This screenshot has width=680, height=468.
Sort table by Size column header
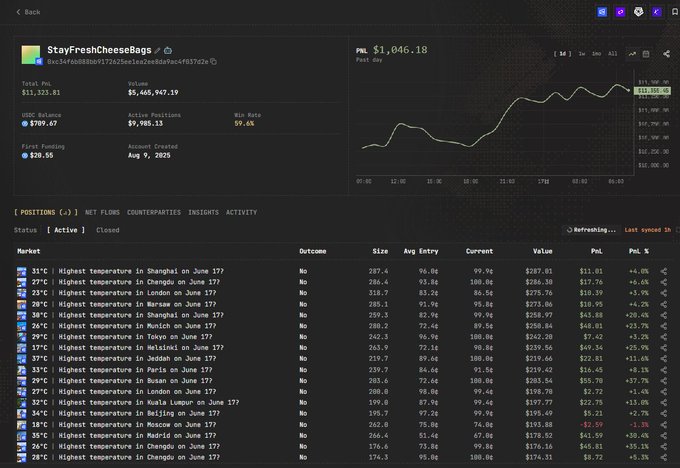pos(380,251)
